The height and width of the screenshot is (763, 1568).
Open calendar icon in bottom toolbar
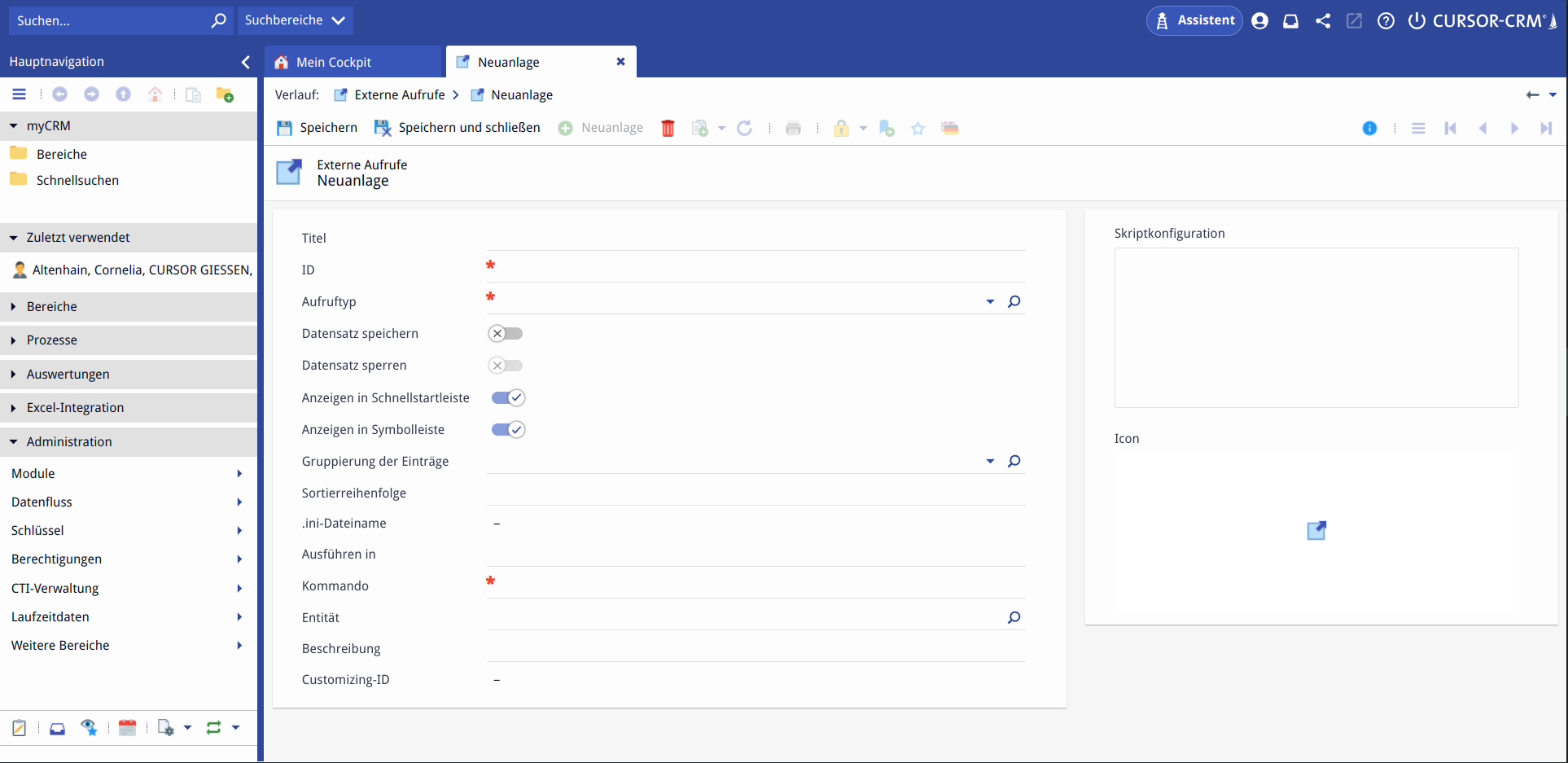127,728
